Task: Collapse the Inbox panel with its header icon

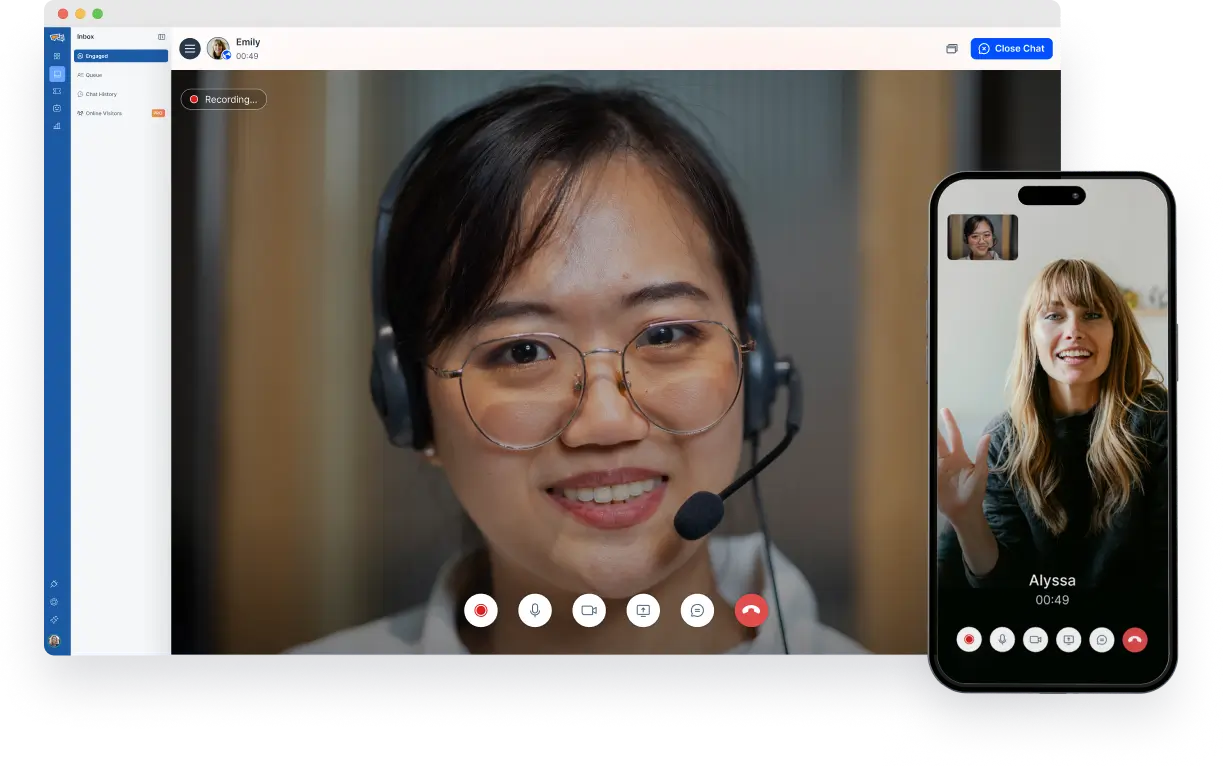Action: click(x=162, y=36)
